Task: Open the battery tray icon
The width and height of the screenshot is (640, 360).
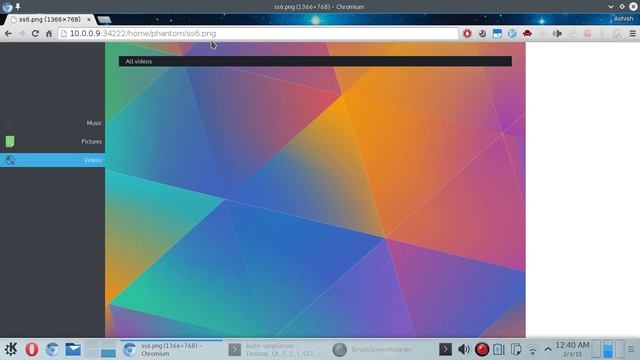Action: (498, 349)
